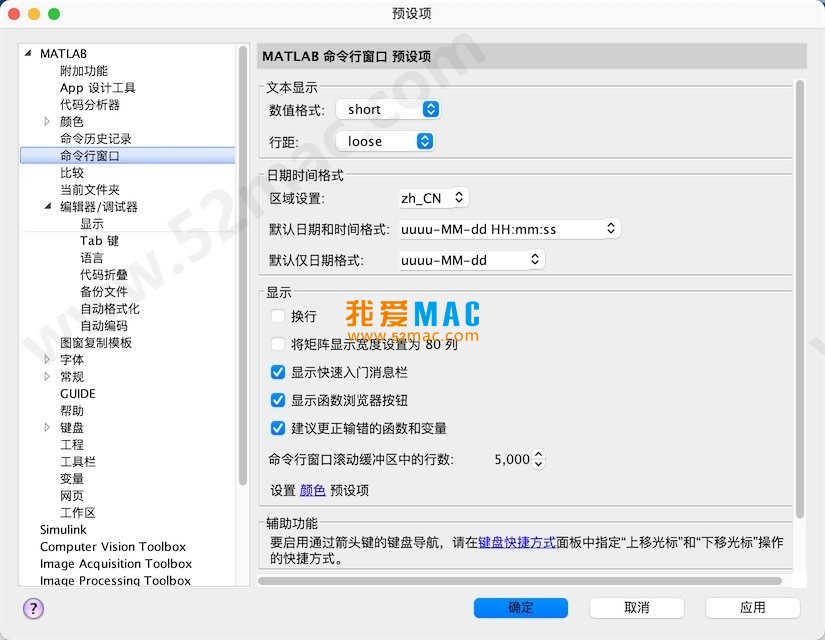Select 网页 in the tree
825x640 pixels.
click(72, 496)
